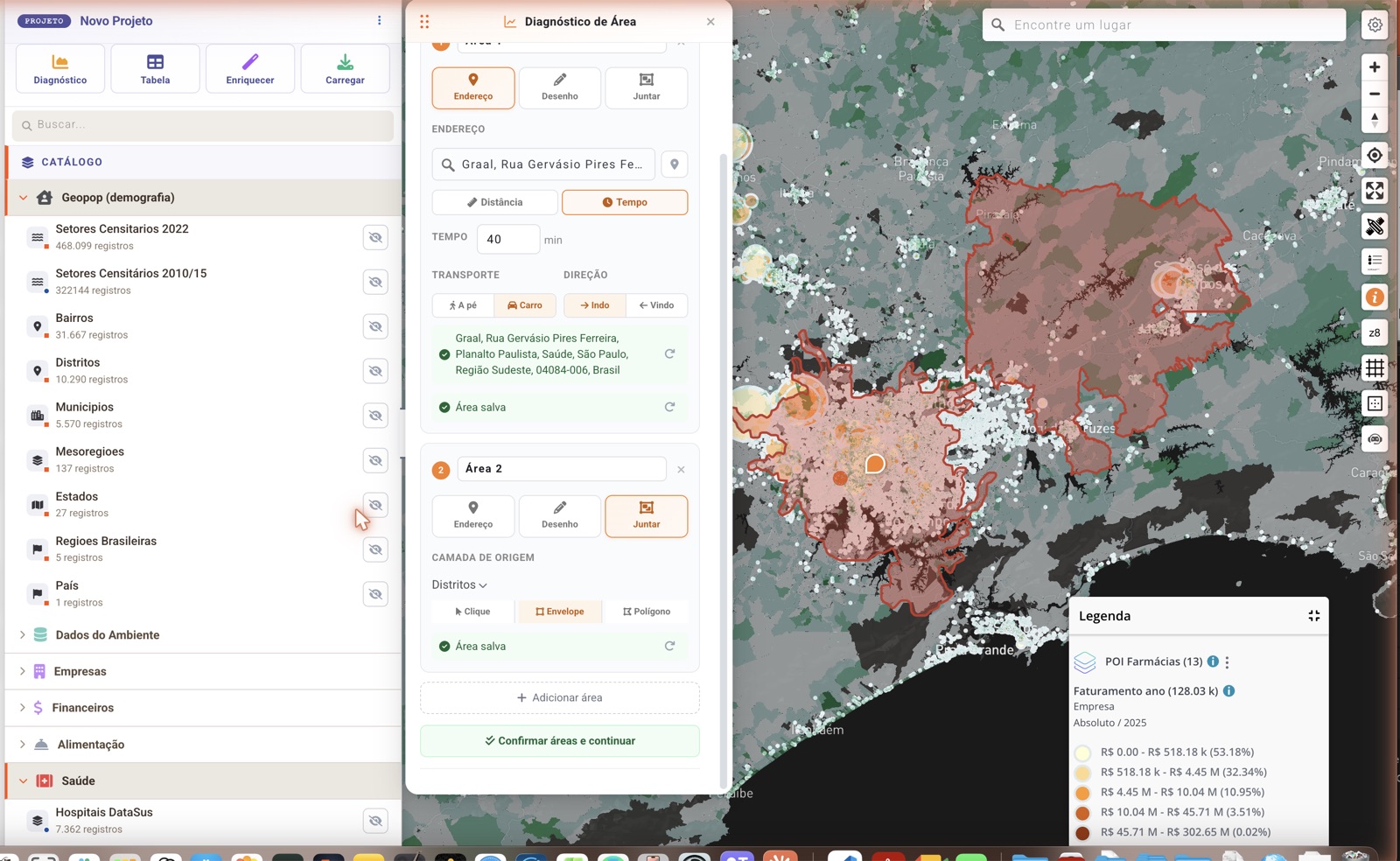Expand the Dados do Ambiente category
The height and width of the screenshot is (861, 1400).
click(23, 635)
